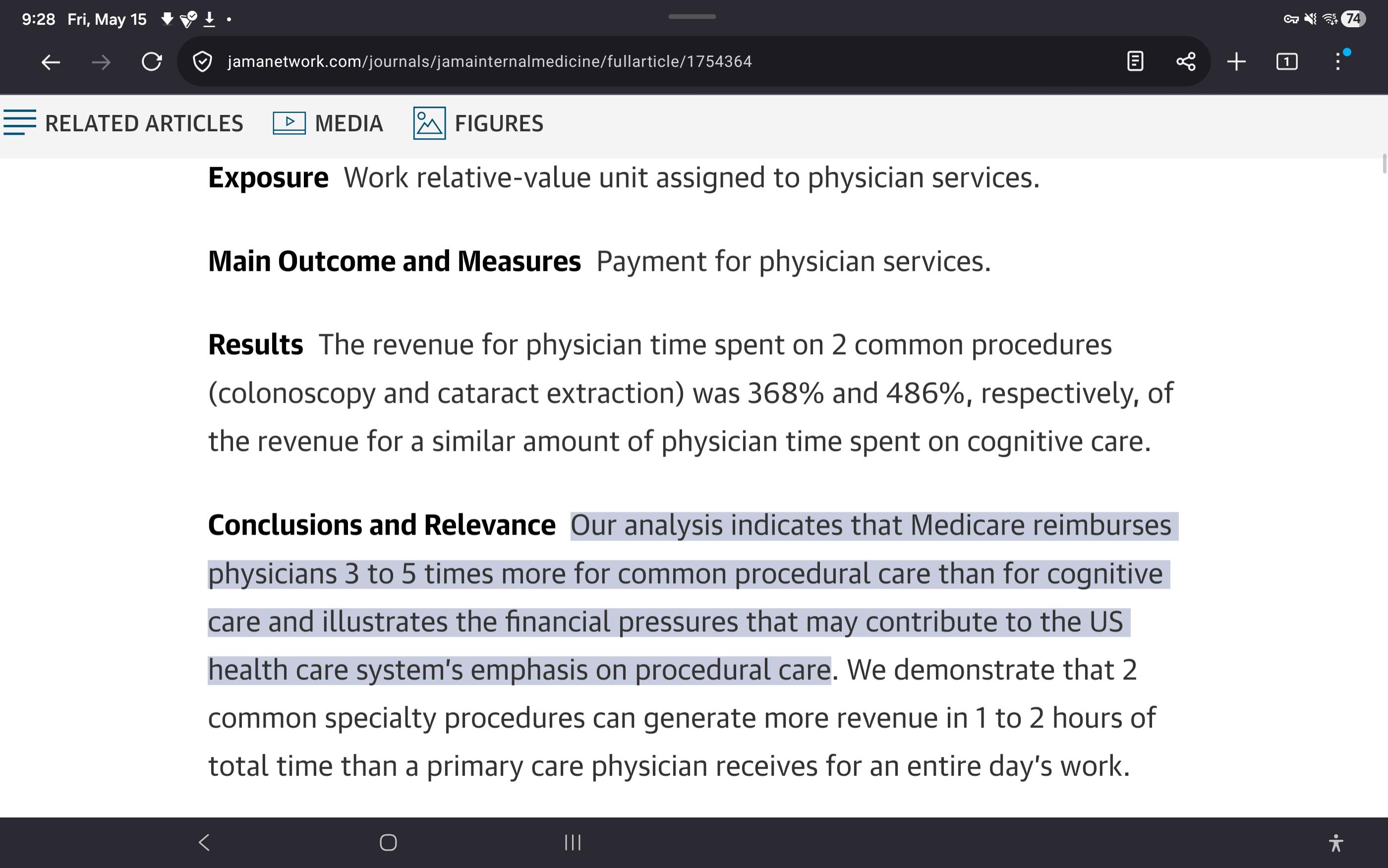1388x868 pixels.
Task: Pull the status bar drag handle
Action: 692,17
